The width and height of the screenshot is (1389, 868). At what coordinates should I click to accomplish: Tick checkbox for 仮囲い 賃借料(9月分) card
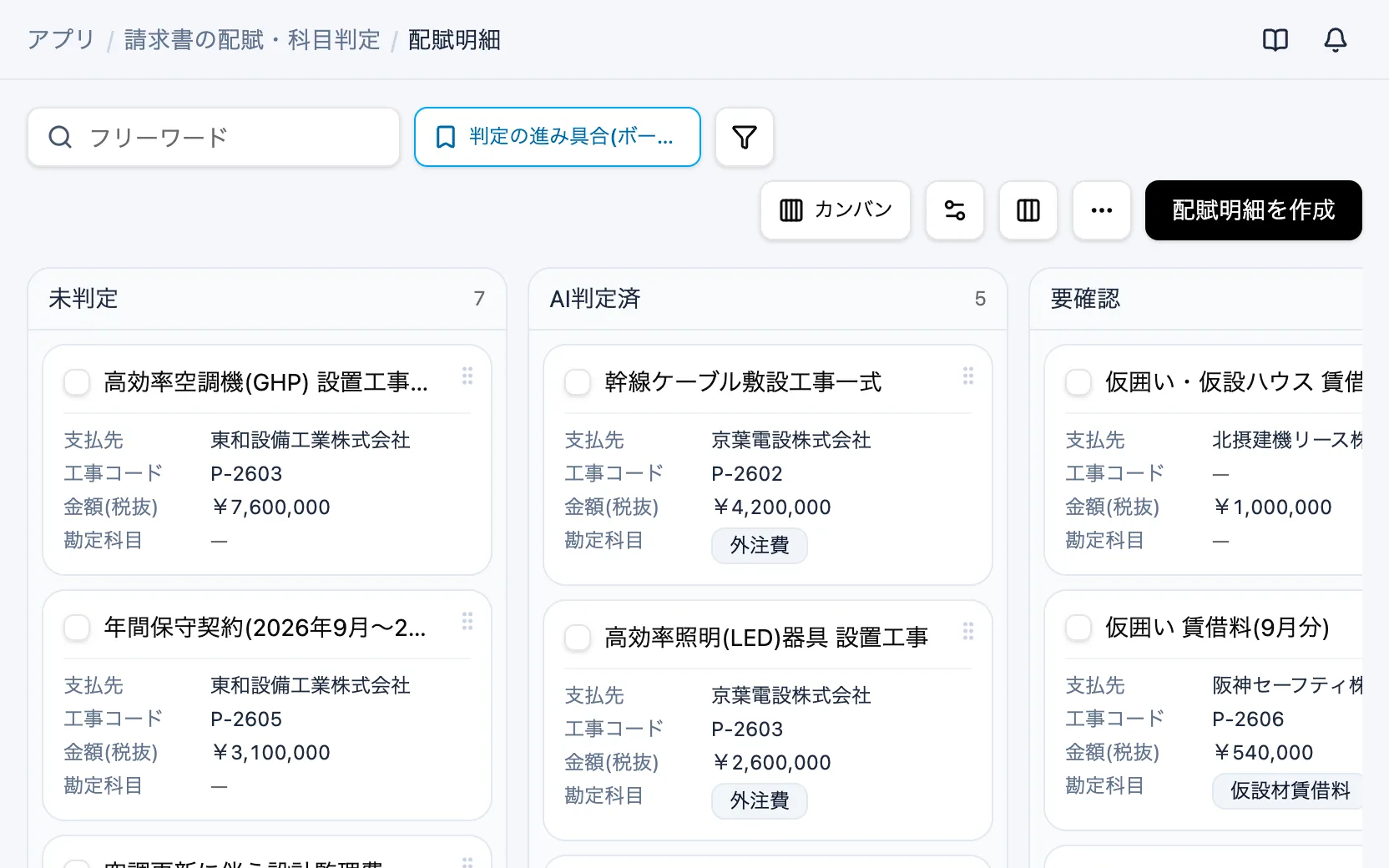pos(1078,628)
